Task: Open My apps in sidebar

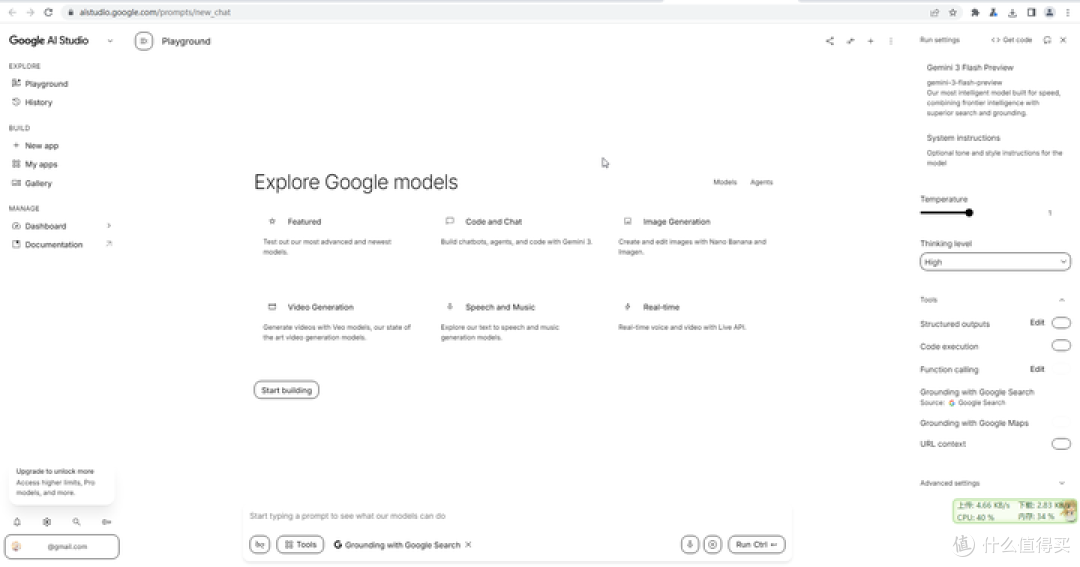Action: point(41,164)
